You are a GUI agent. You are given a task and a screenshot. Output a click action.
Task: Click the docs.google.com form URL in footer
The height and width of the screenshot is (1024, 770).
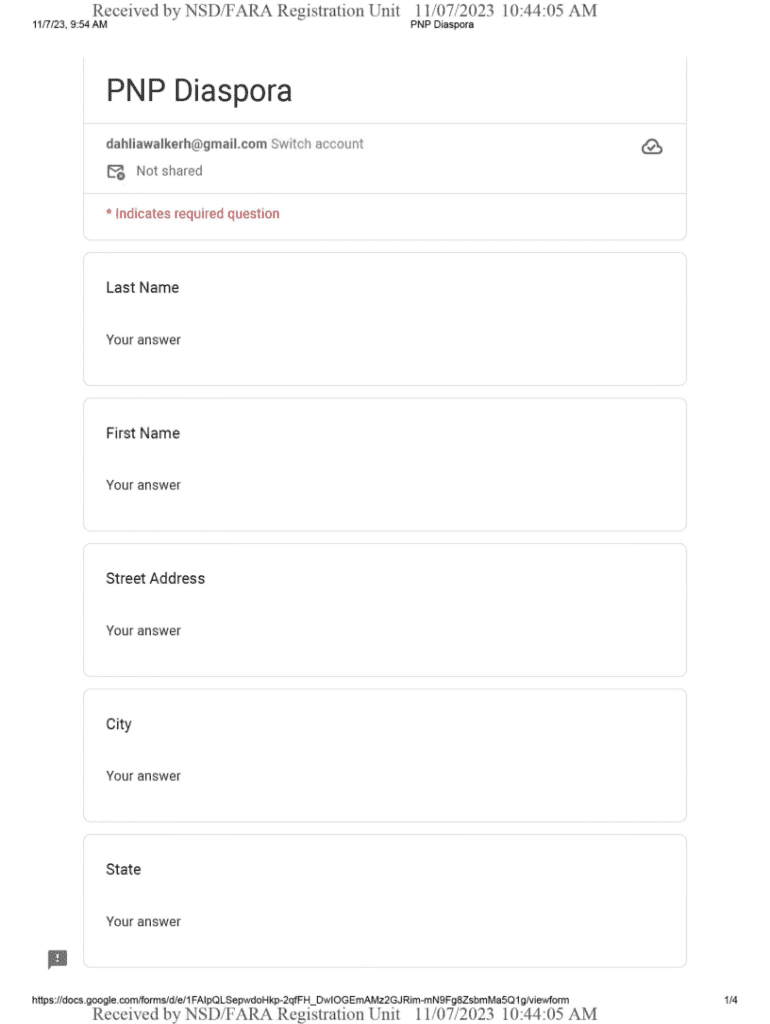click(300, 999)
